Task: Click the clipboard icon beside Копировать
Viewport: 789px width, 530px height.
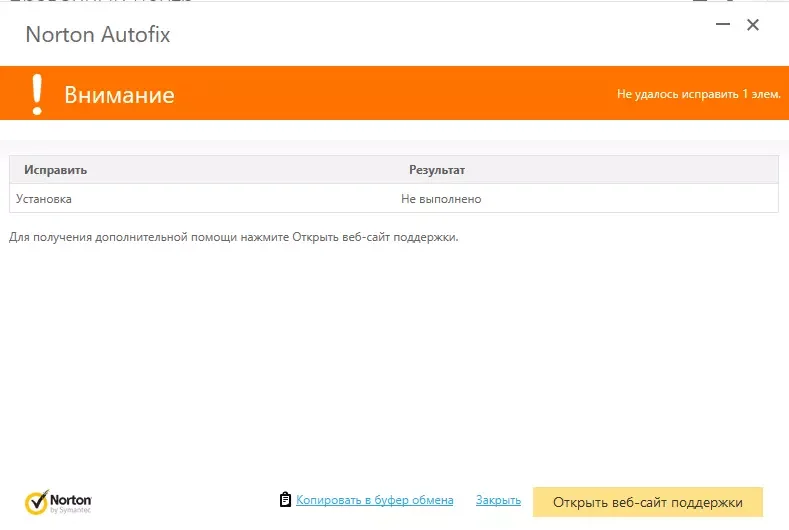Action: (285, 499)
